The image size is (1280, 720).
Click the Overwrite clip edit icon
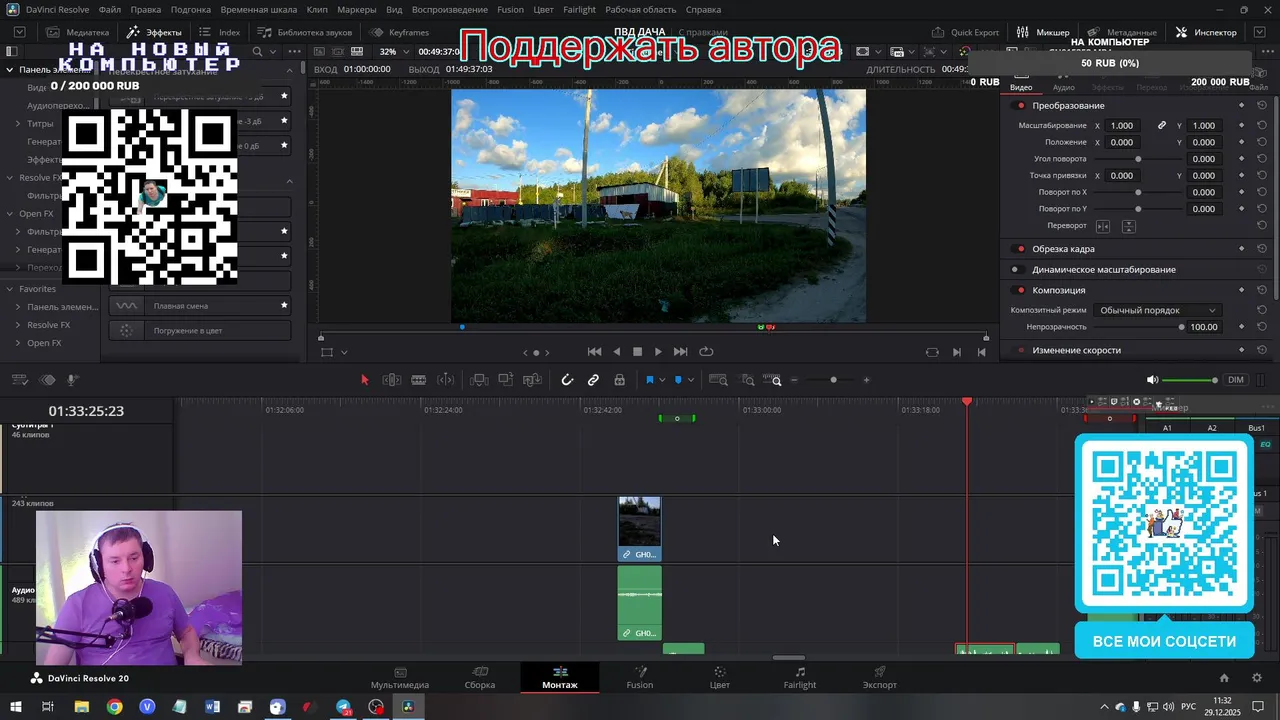[506, 380]
